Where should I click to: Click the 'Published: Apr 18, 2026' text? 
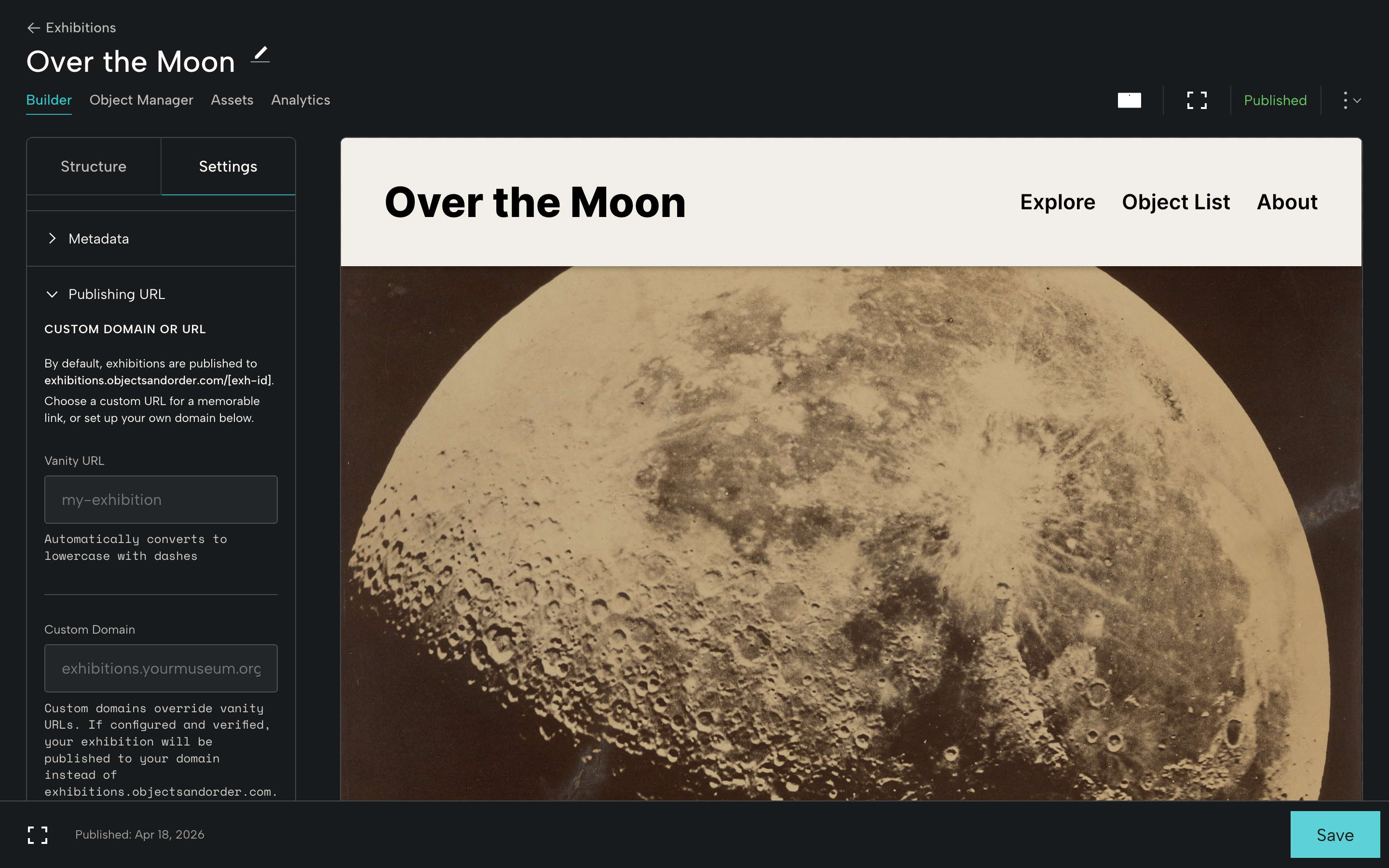(x=139, y=835)
